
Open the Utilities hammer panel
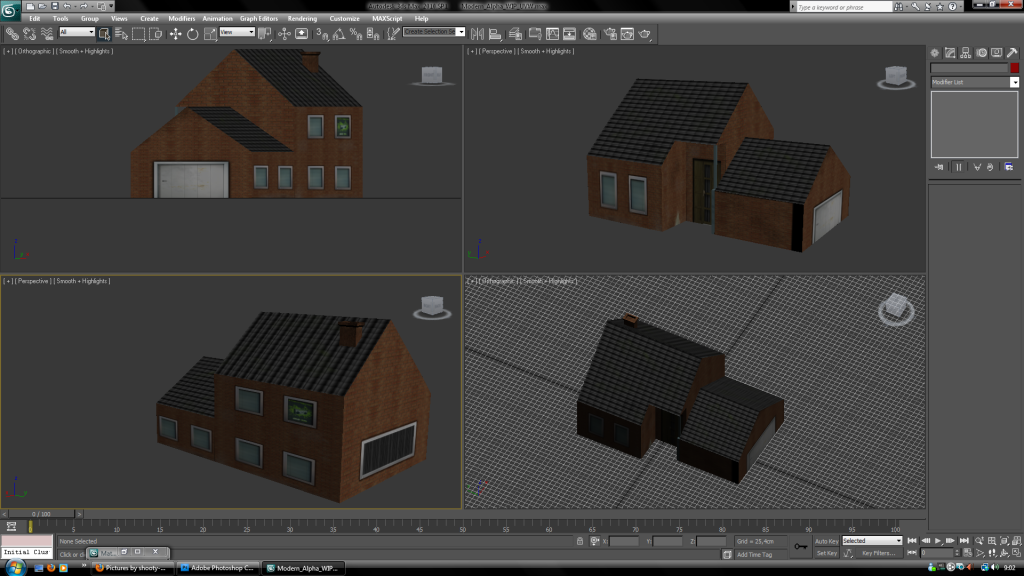(1013, 52)
